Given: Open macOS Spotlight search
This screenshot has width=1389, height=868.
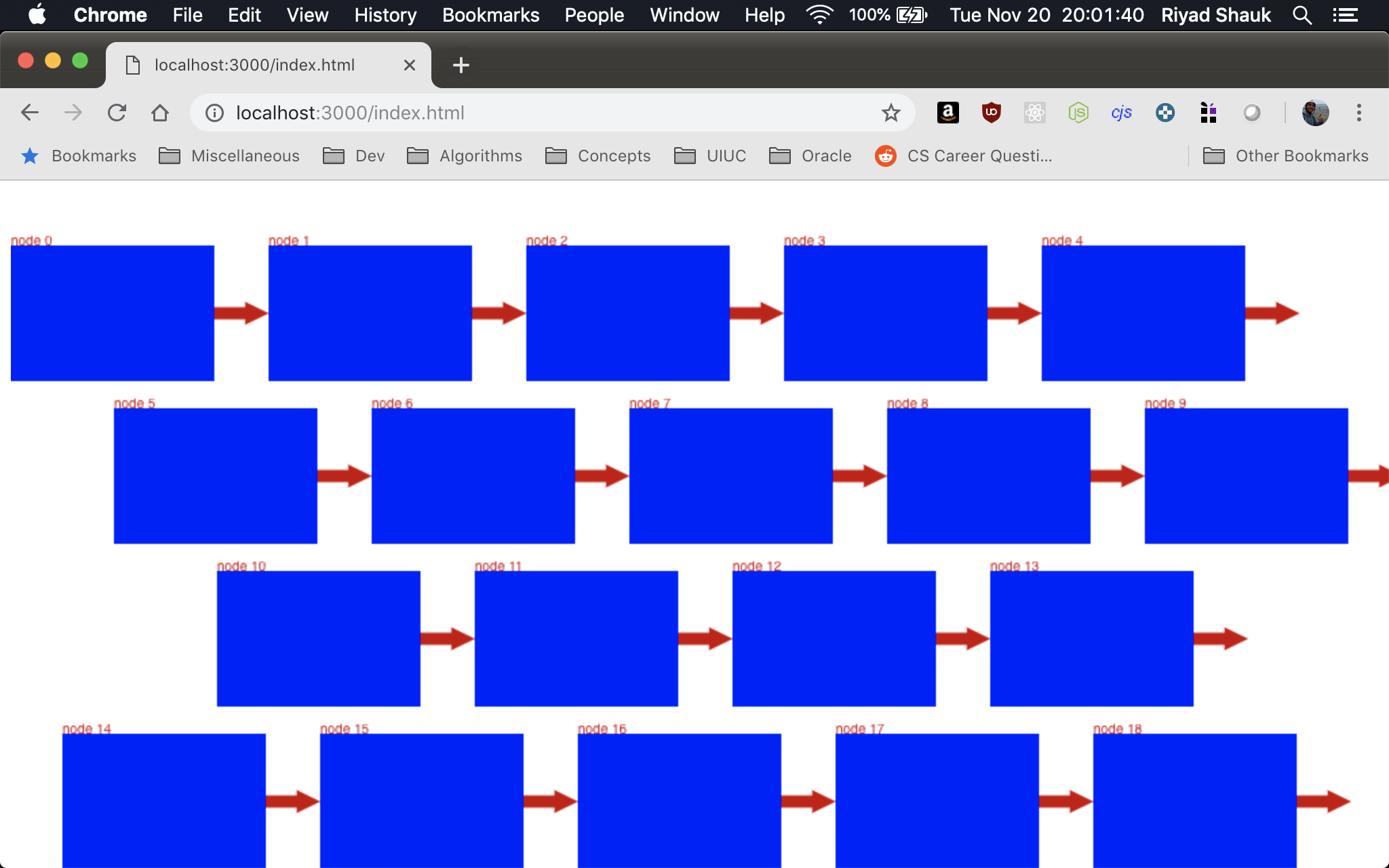Looking at the screenshot, I should 1302,15.
